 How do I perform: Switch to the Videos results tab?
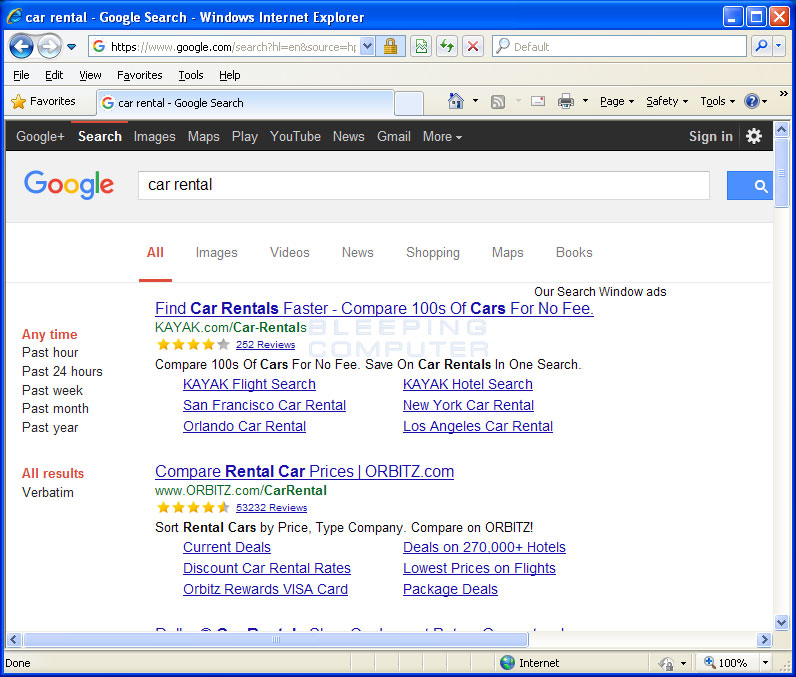point(289,253)
